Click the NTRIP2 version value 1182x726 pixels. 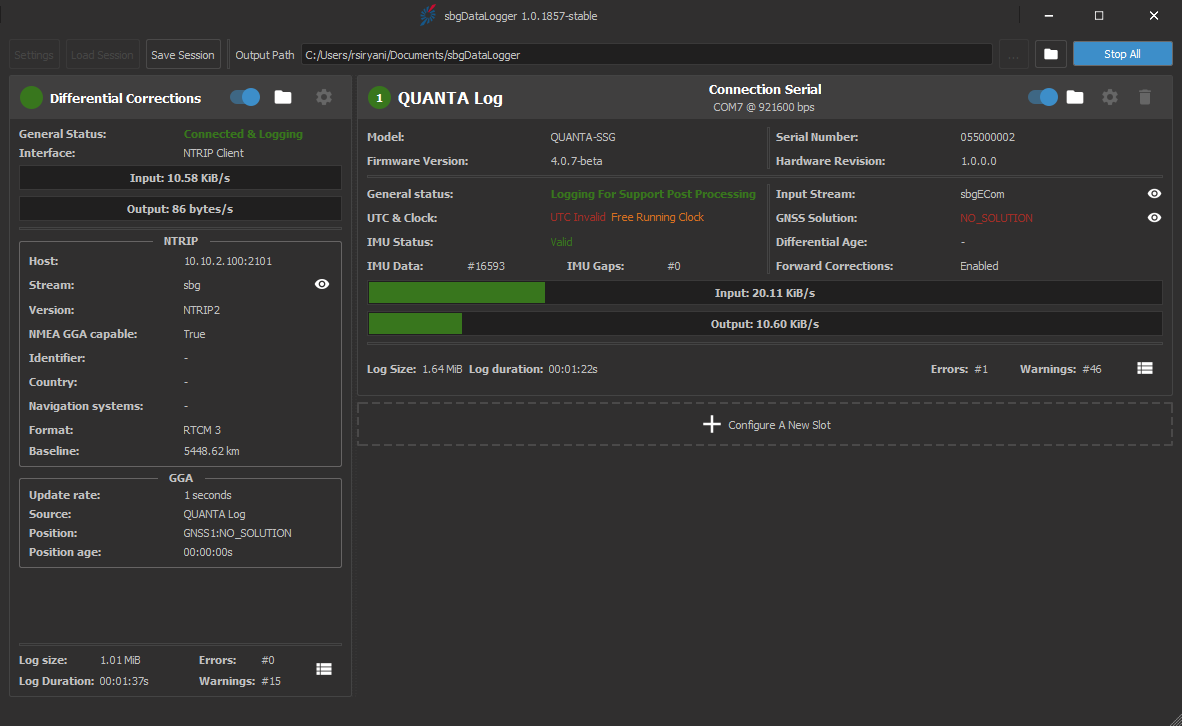(x=201, y=310)
